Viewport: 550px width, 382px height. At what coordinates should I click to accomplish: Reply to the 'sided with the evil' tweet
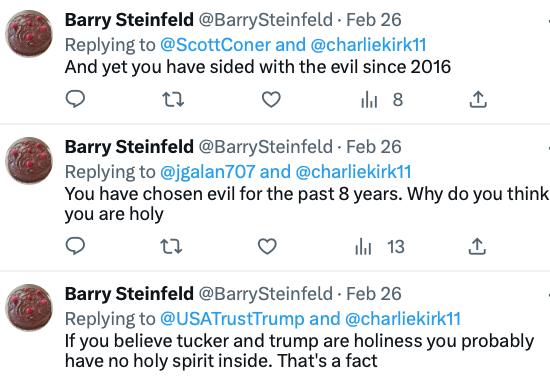click(75, 99)
